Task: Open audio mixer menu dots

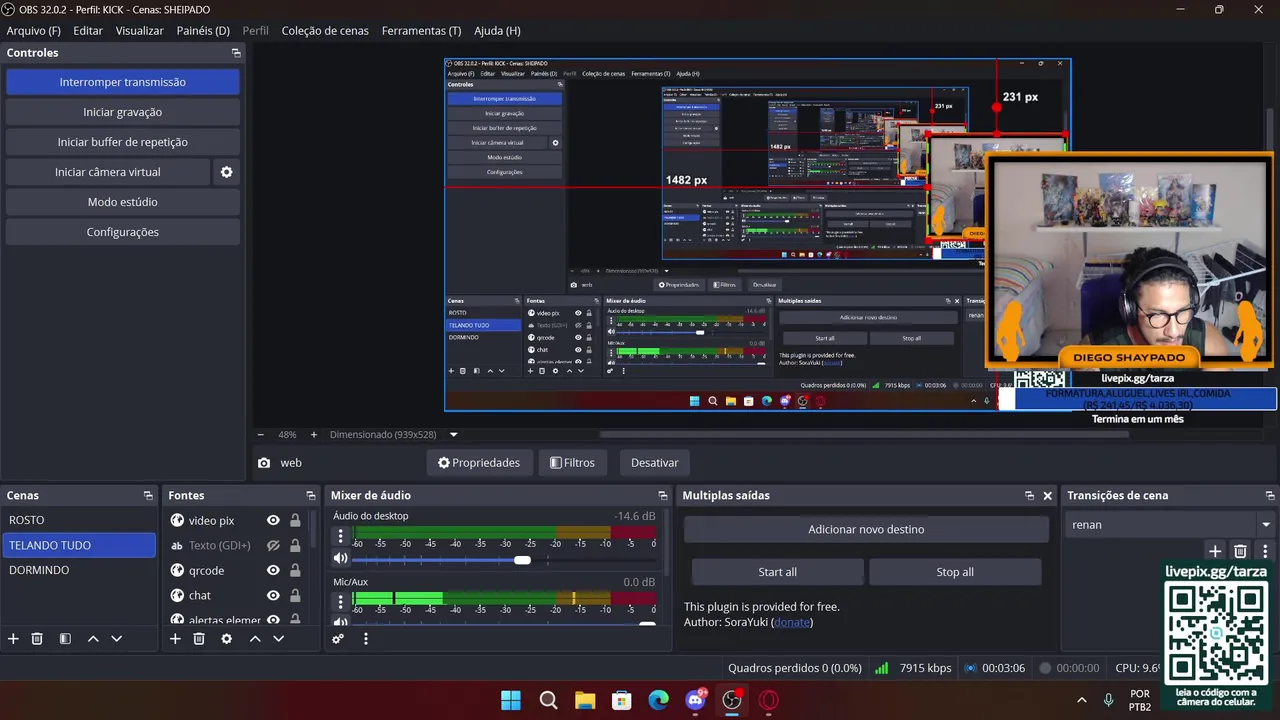Action: click(x=365, y=638)
